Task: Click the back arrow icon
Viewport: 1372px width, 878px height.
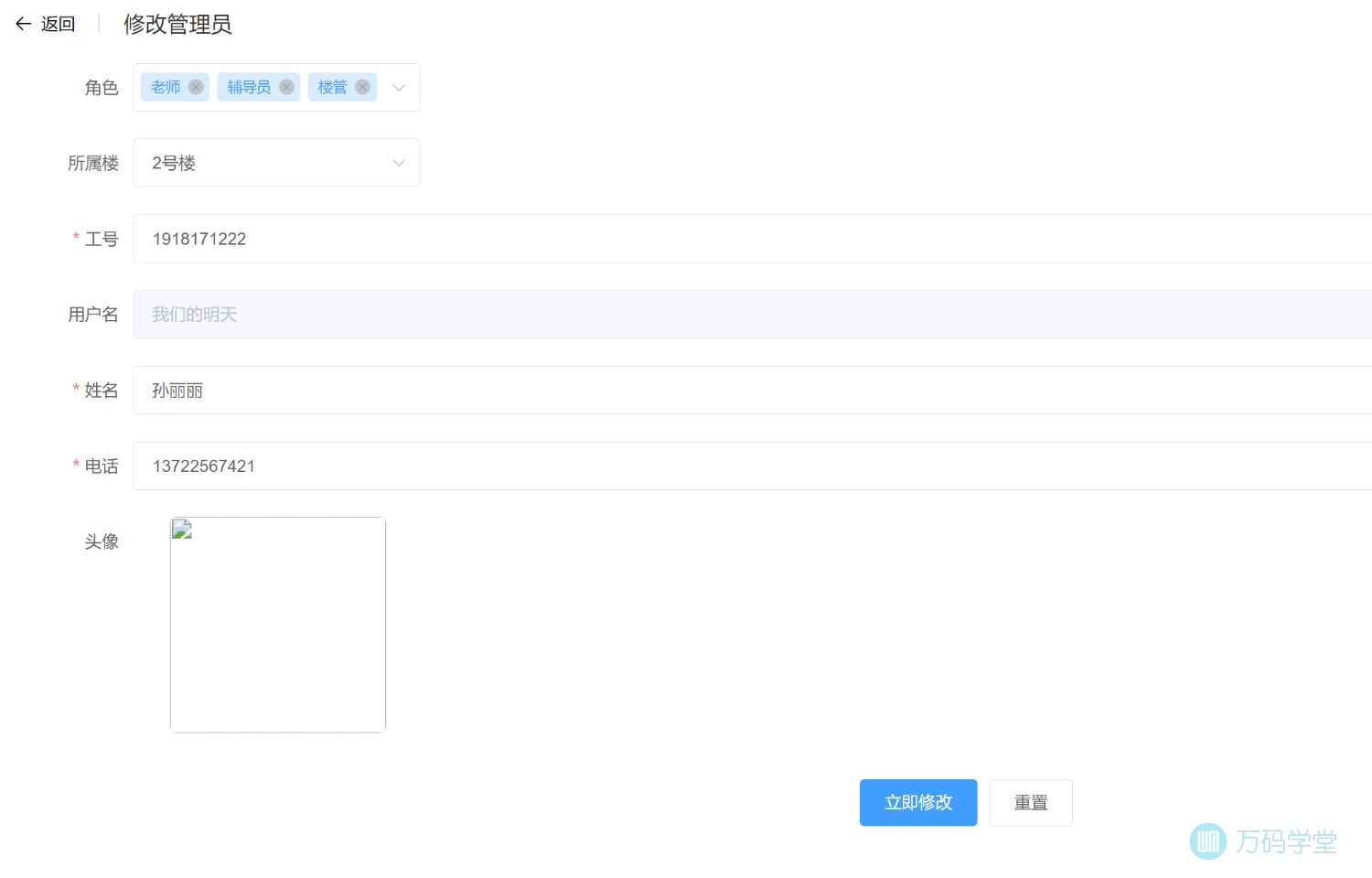Action: pos(24,24)
